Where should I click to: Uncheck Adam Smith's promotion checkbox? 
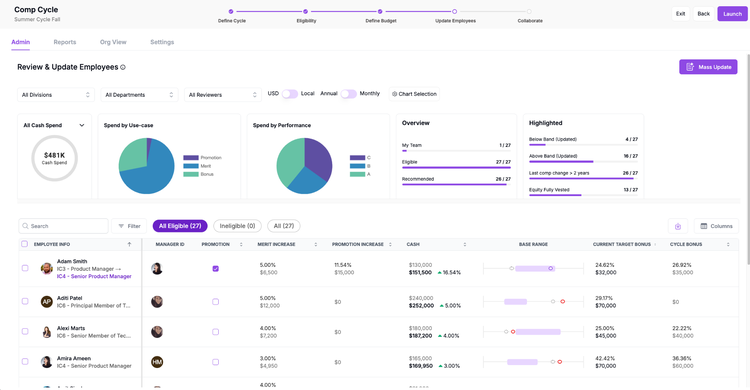coord(215,268)
